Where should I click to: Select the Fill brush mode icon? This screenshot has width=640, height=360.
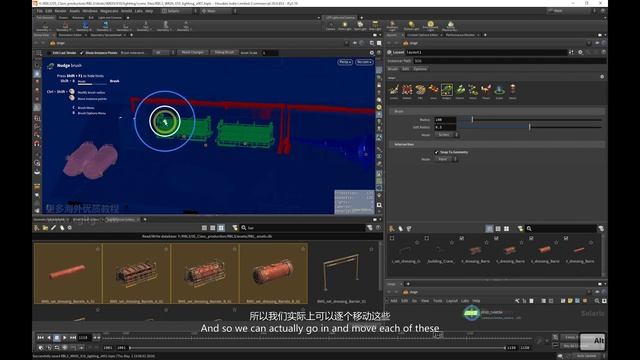coord(420,90)
